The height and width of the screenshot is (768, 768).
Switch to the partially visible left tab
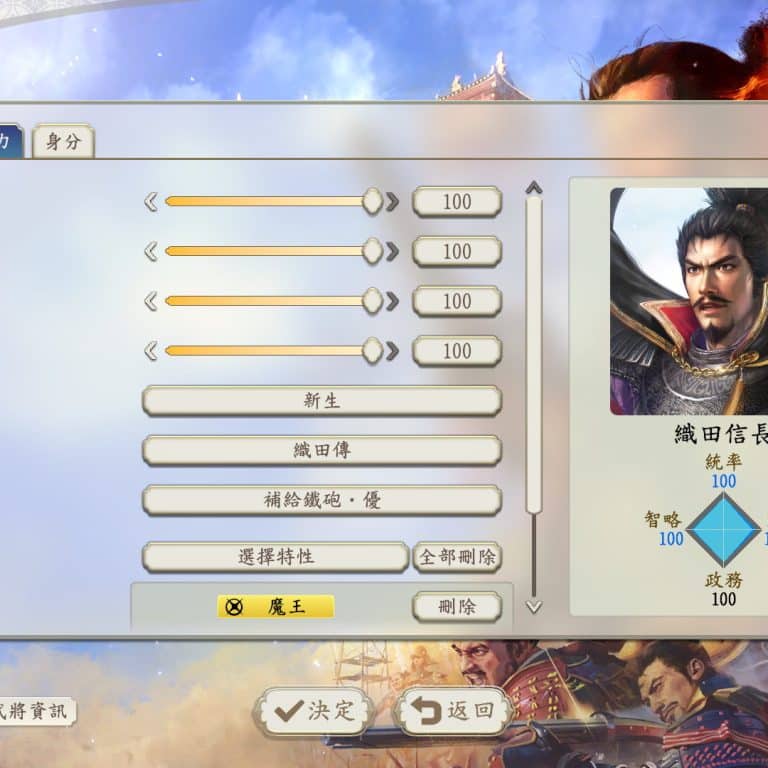(x=10, y=142)
